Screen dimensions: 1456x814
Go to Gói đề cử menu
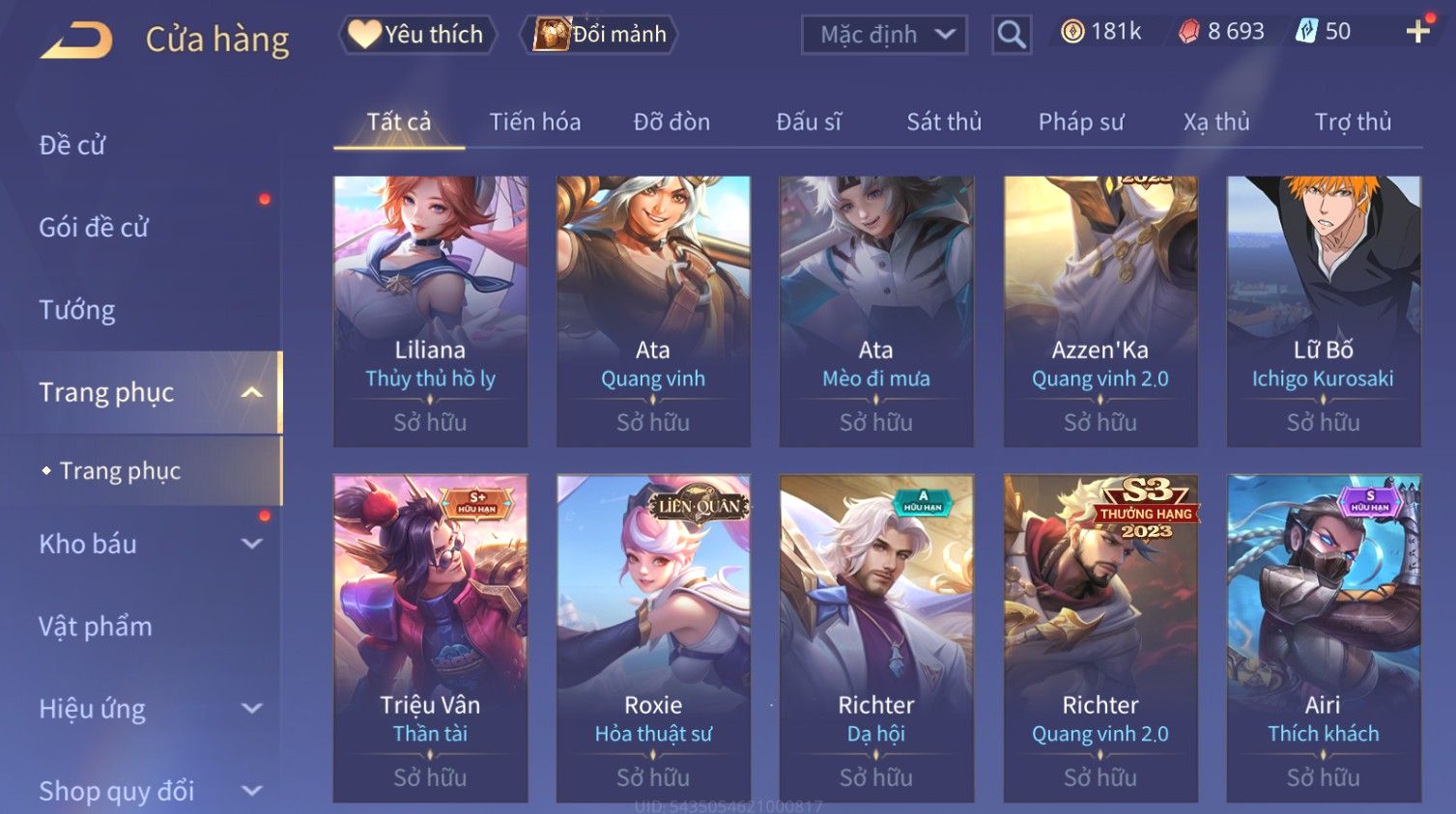tap(94, 228)
